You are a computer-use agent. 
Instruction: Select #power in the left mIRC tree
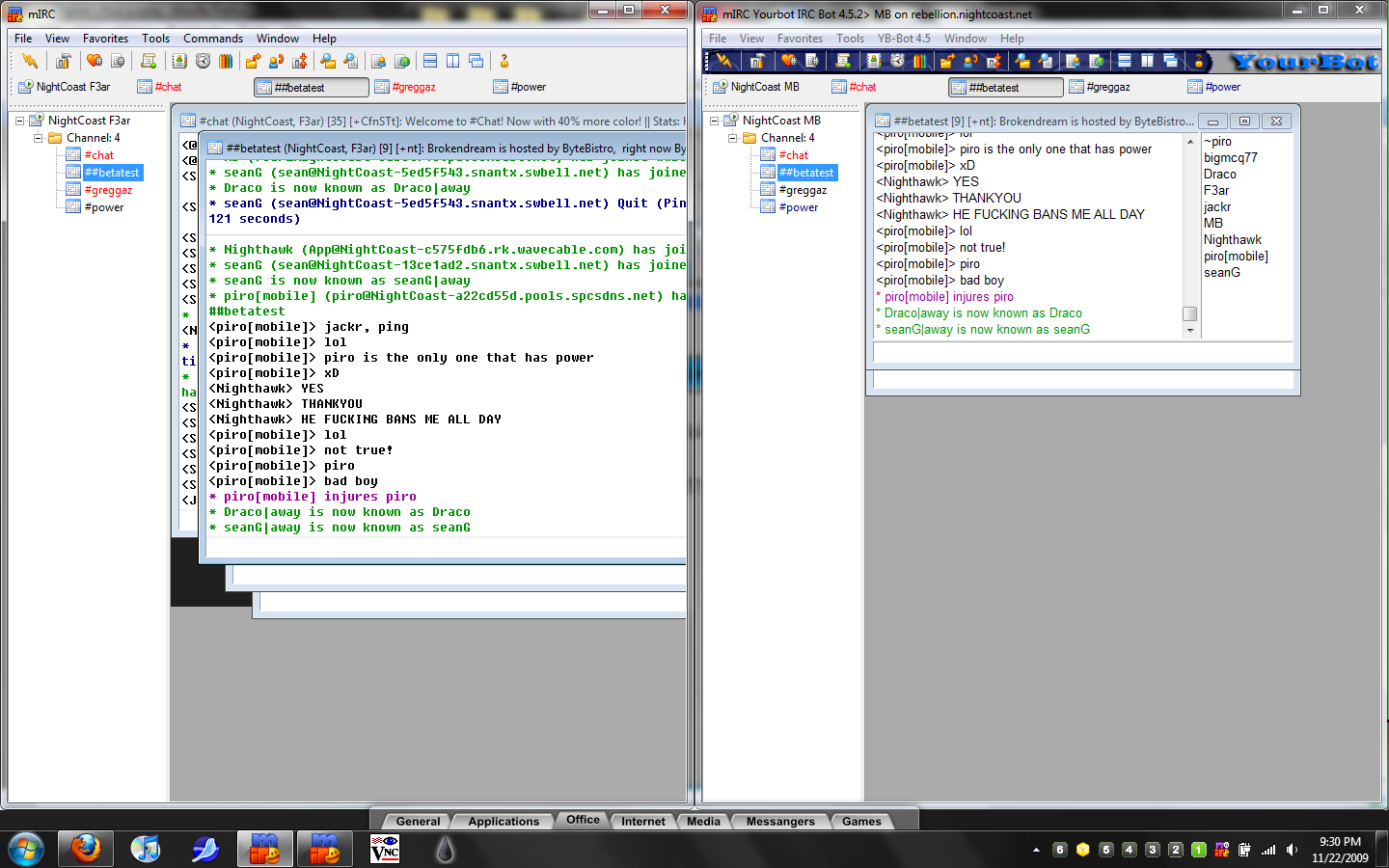click(104, 207)
